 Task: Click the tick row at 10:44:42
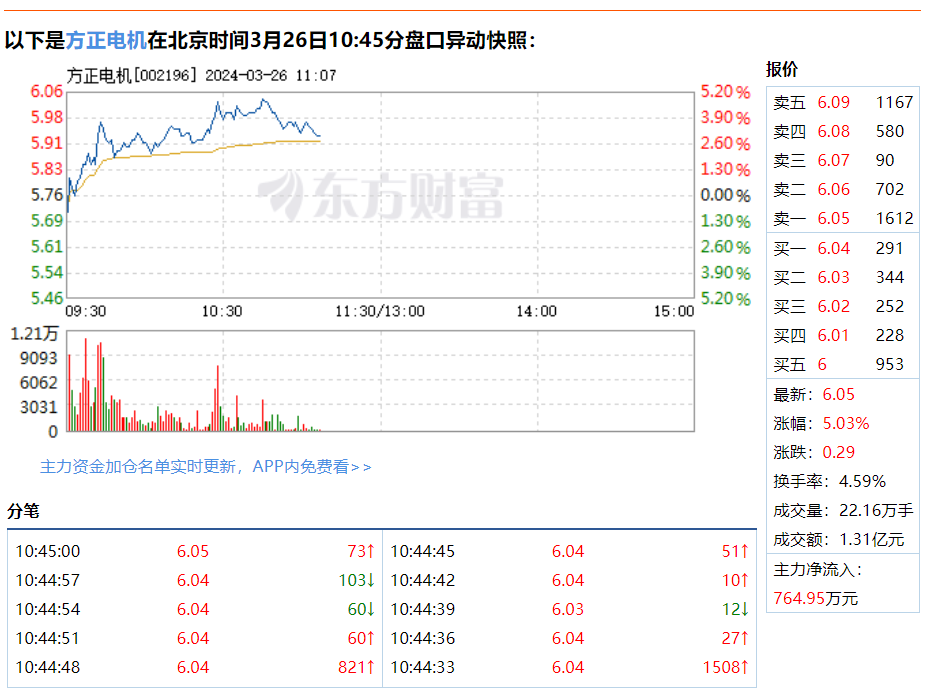(x=569, y=580)
